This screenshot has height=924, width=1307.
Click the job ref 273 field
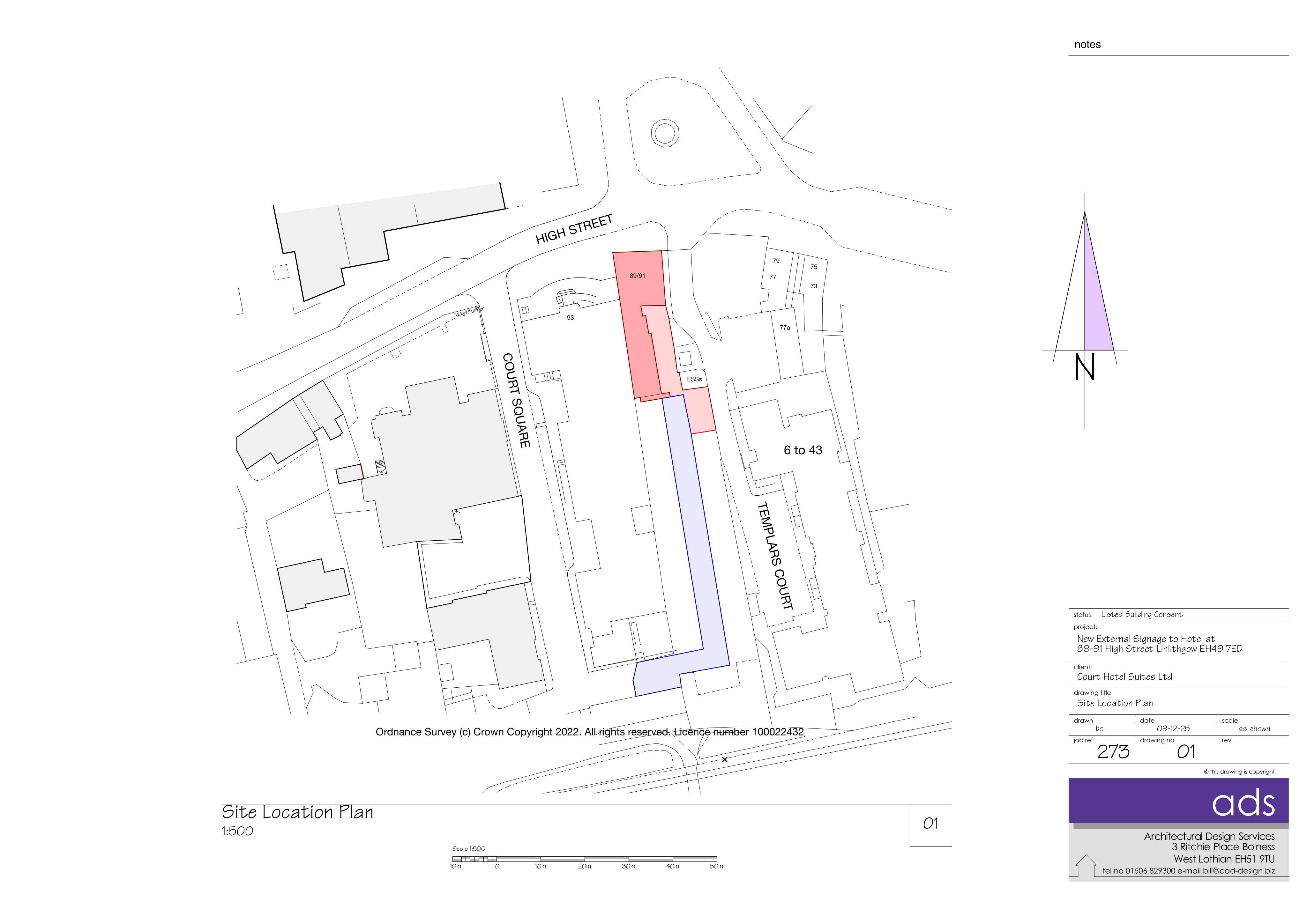coord(1102,750)
